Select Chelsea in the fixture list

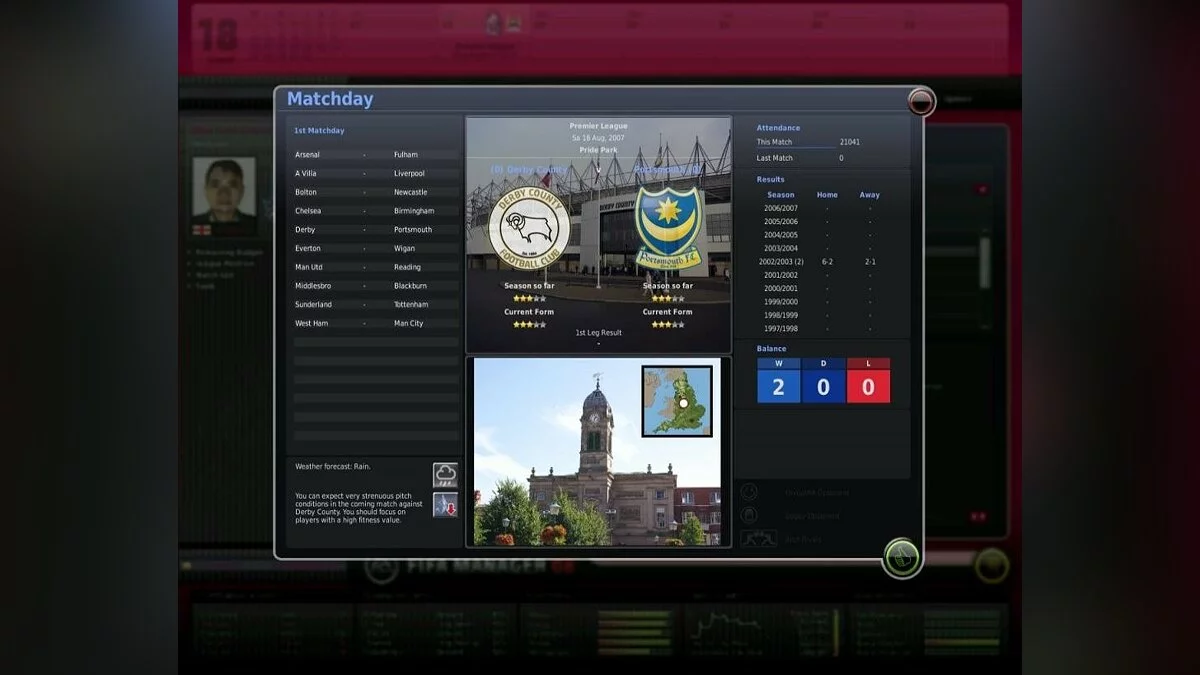click(307, 211)
